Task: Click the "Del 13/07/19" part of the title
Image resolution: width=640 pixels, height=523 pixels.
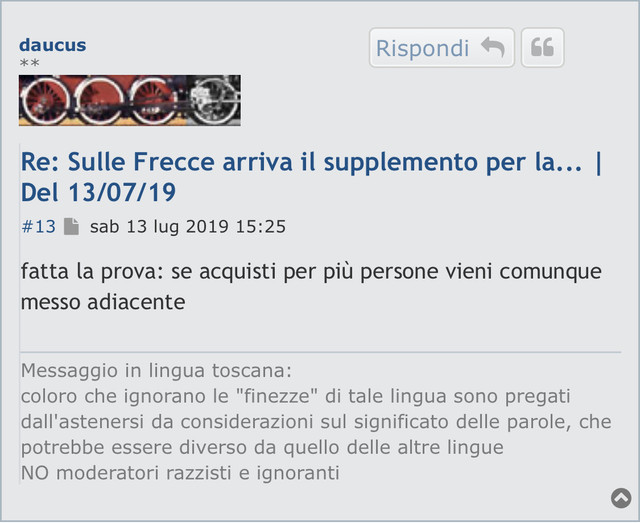Action: click(x=98, y=192)
